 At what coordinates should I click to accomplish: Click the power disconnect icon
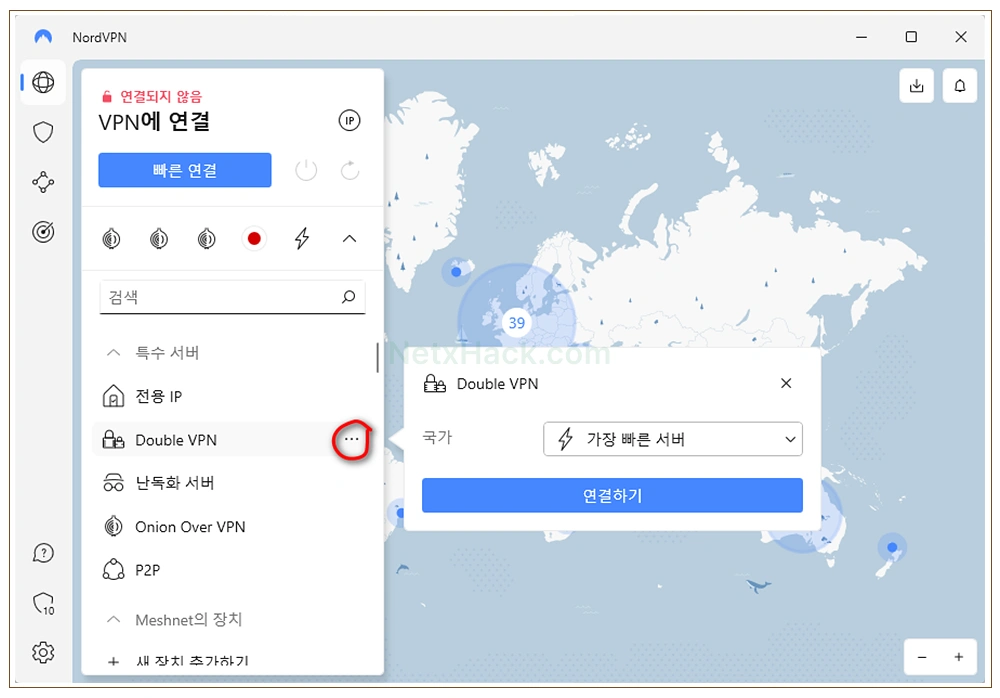tap(305, 170)
